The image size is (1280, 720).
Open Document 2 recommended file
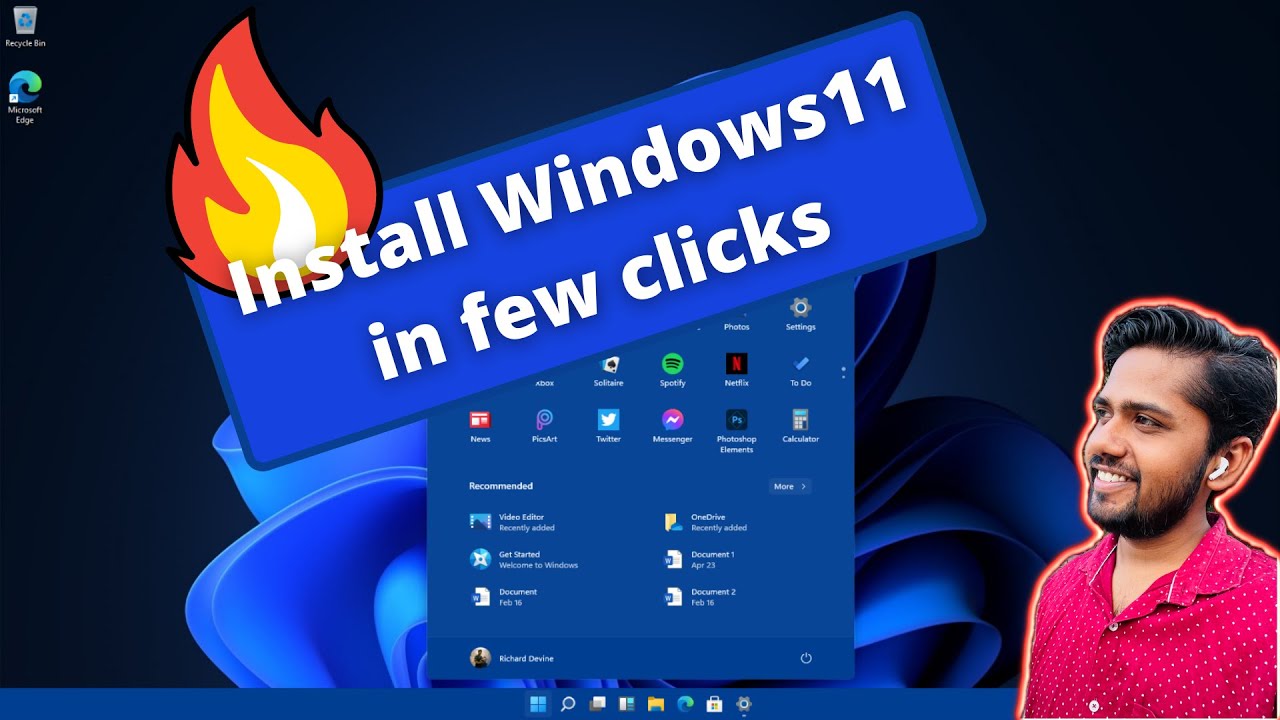(699, 597)
